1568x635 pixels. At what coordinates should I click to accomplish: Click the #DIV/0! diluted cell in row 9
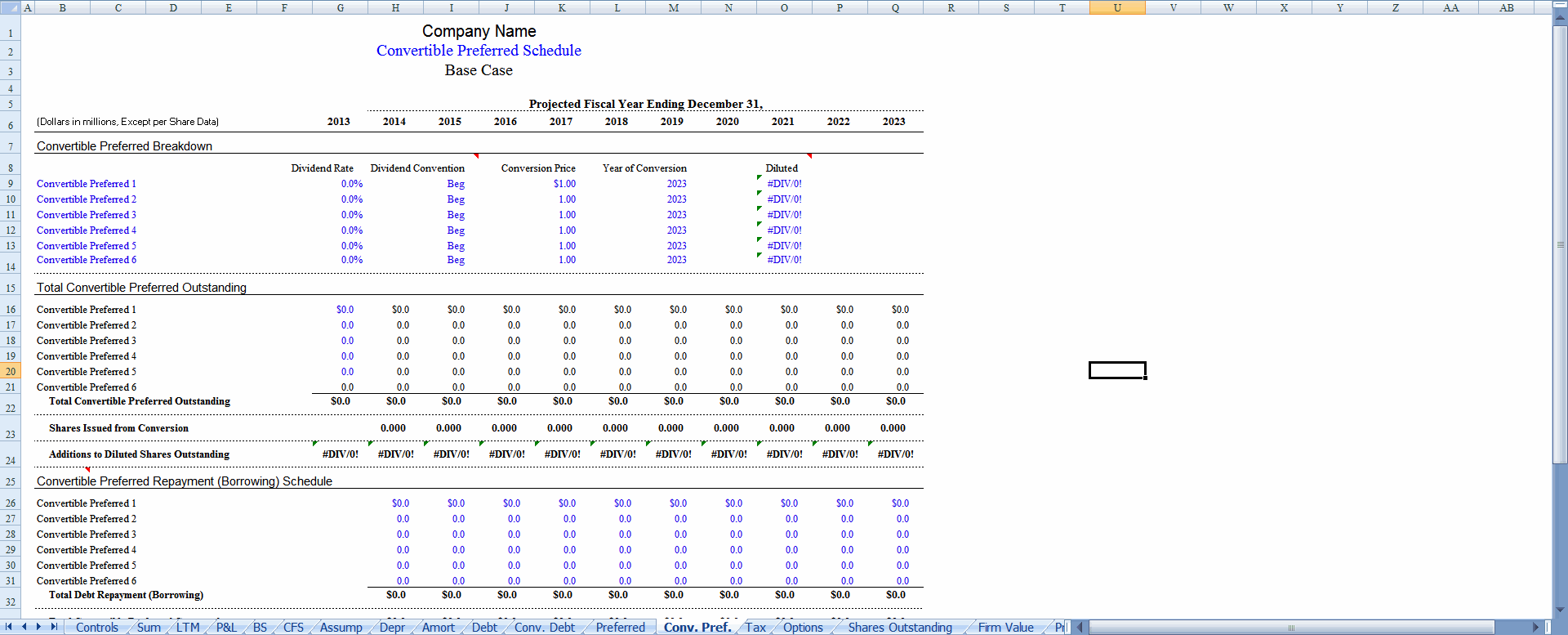[784, 184]
